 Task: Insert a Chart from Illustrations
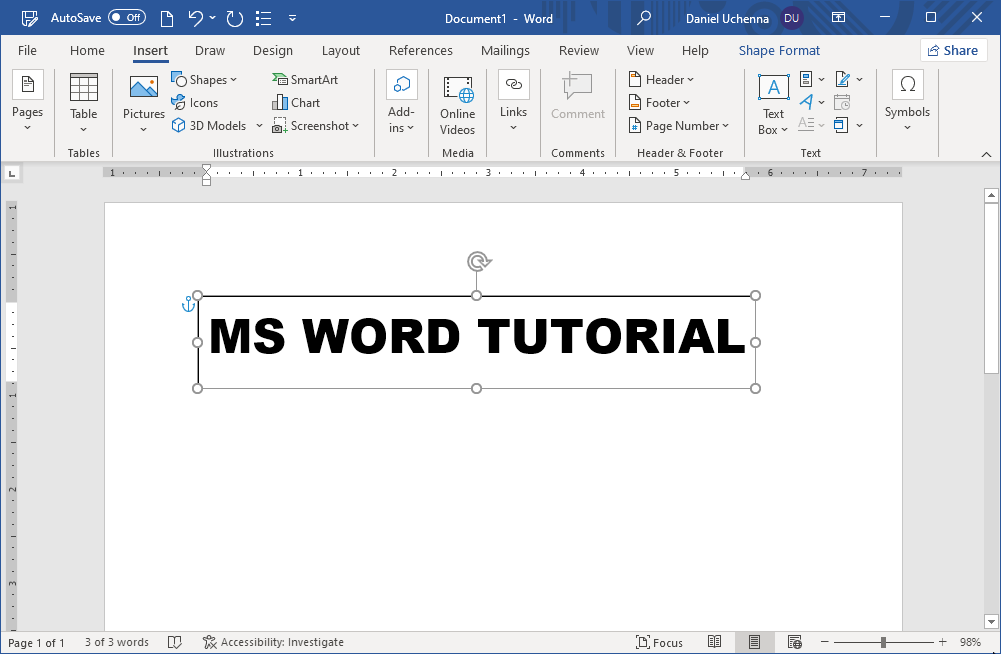(x=296, y=103)
